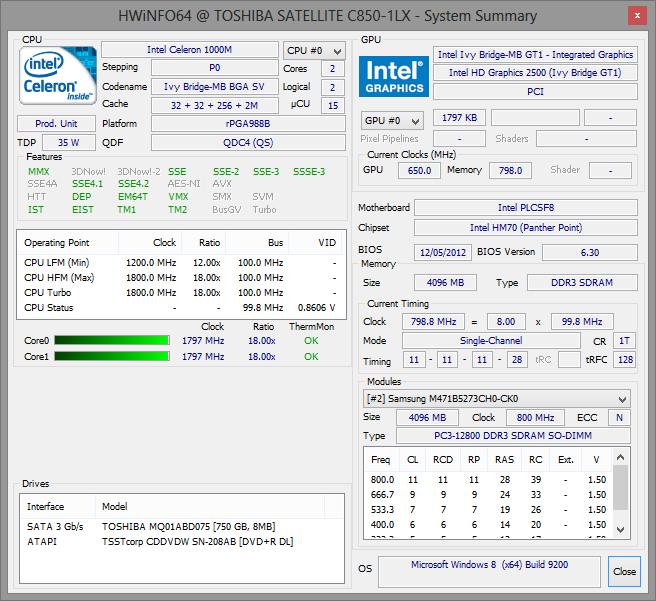Click the VID column header
The image size is (656, 601).
pyautogui.click(x=315, y=243)
